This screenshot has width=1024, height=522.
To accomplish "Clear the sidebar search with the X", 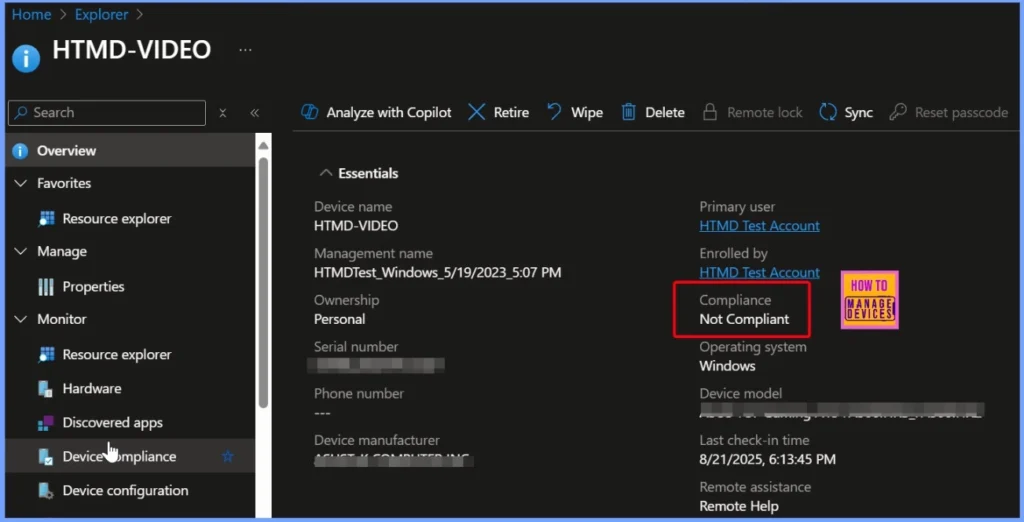I will click(x=223, y=113).
